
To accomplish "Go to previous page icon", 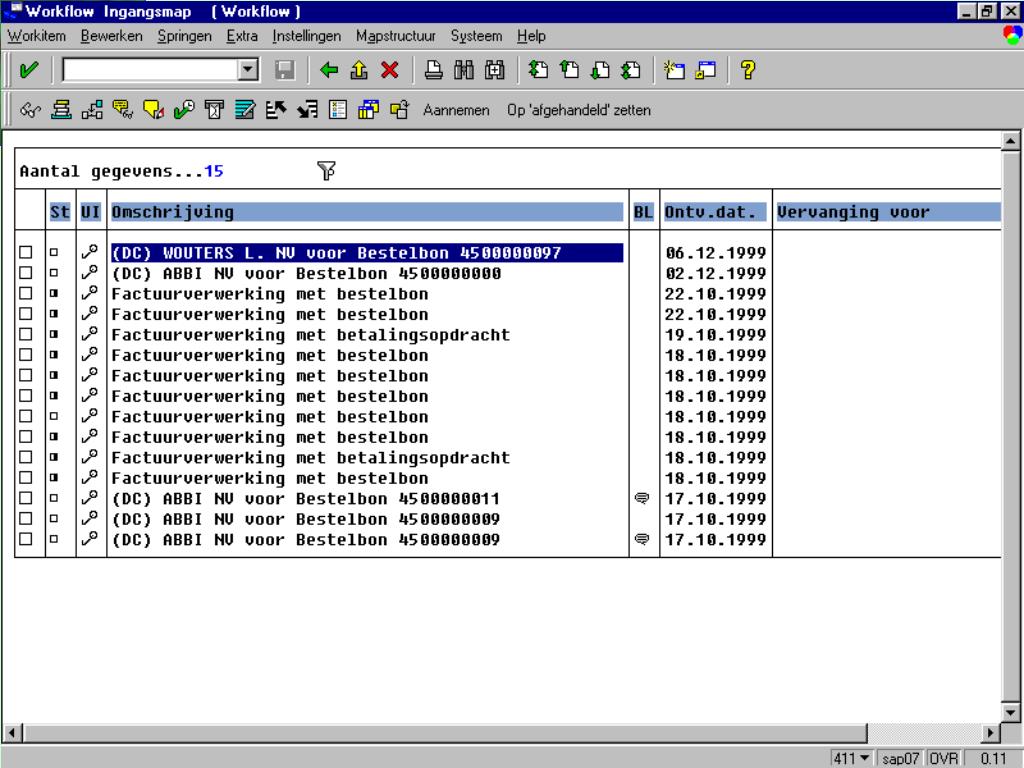I will point(569,70).
